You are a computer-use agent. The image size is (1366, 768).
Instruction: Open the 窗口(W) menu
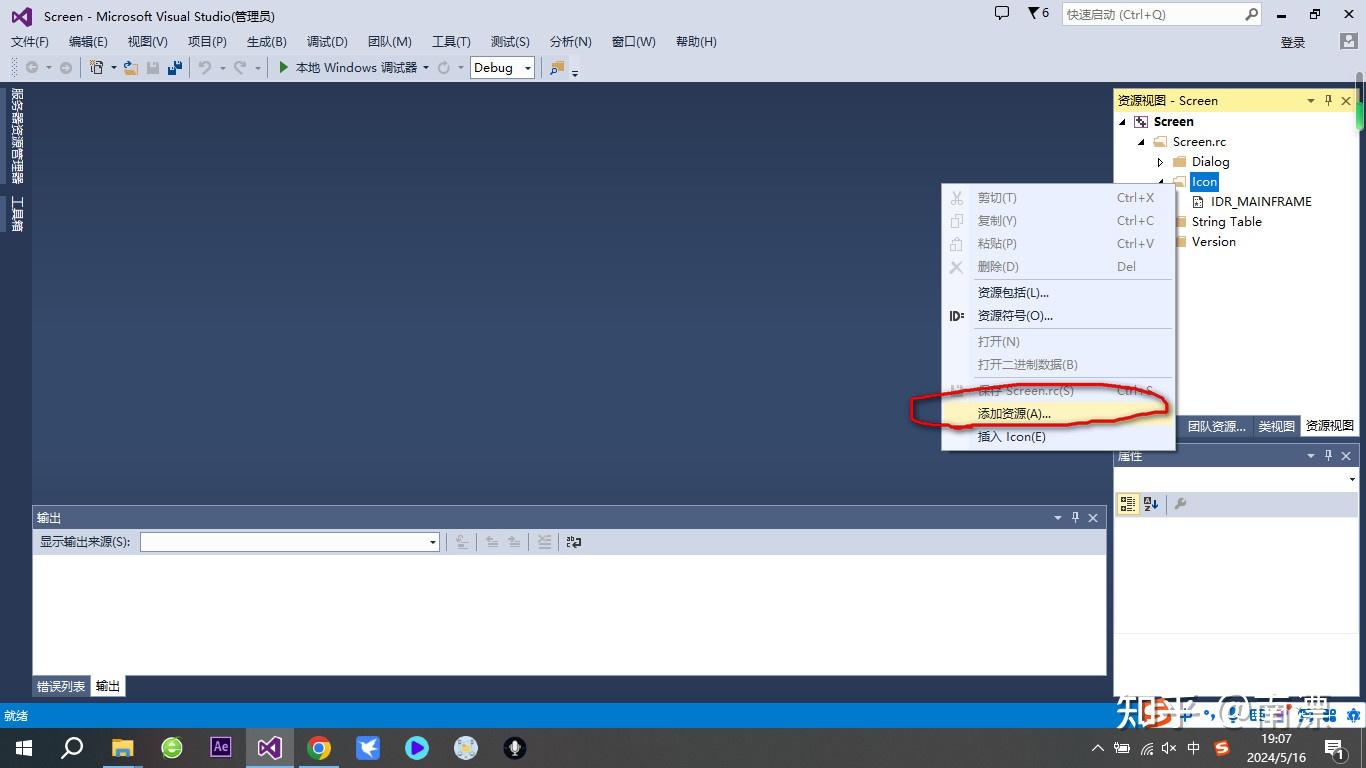coord(633,42)
